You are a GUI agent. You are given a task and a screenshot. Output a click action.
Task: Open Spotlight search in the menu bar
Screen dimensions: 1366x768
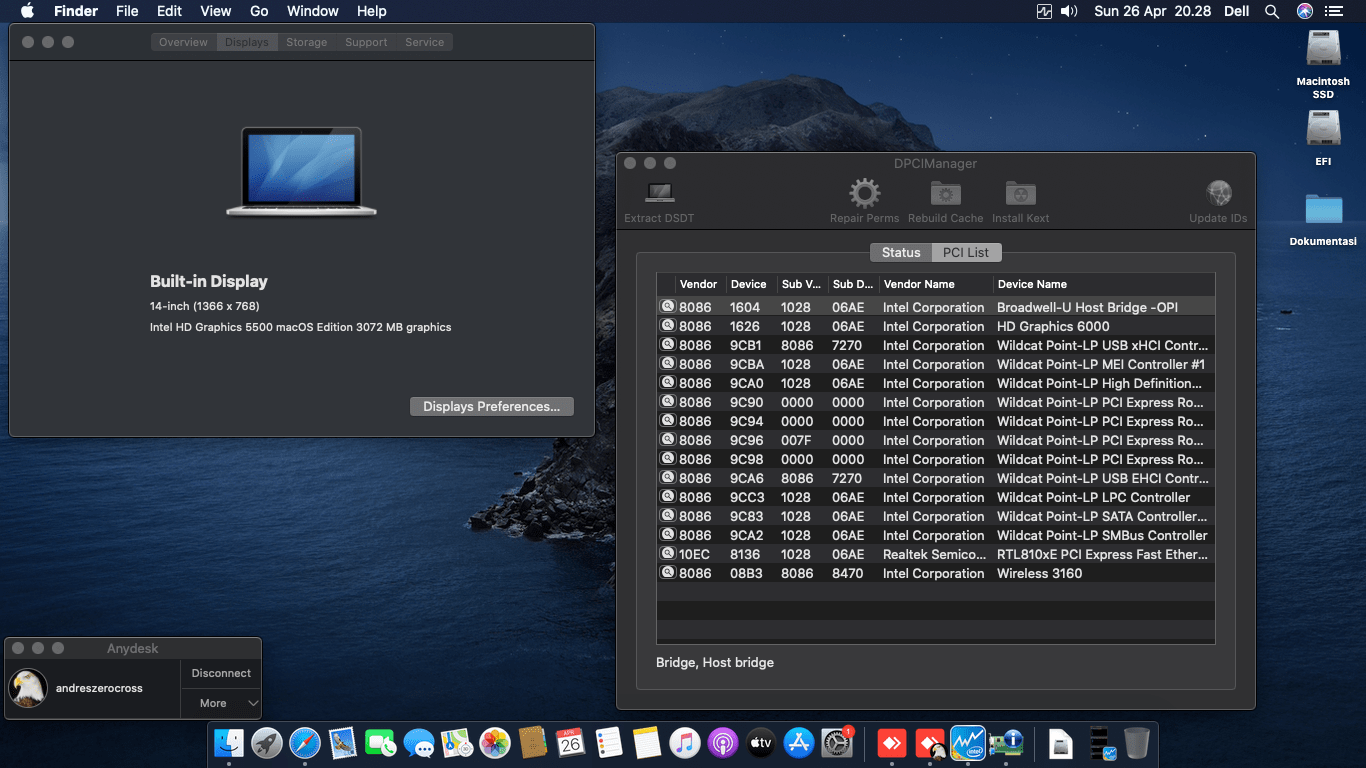1272,11
